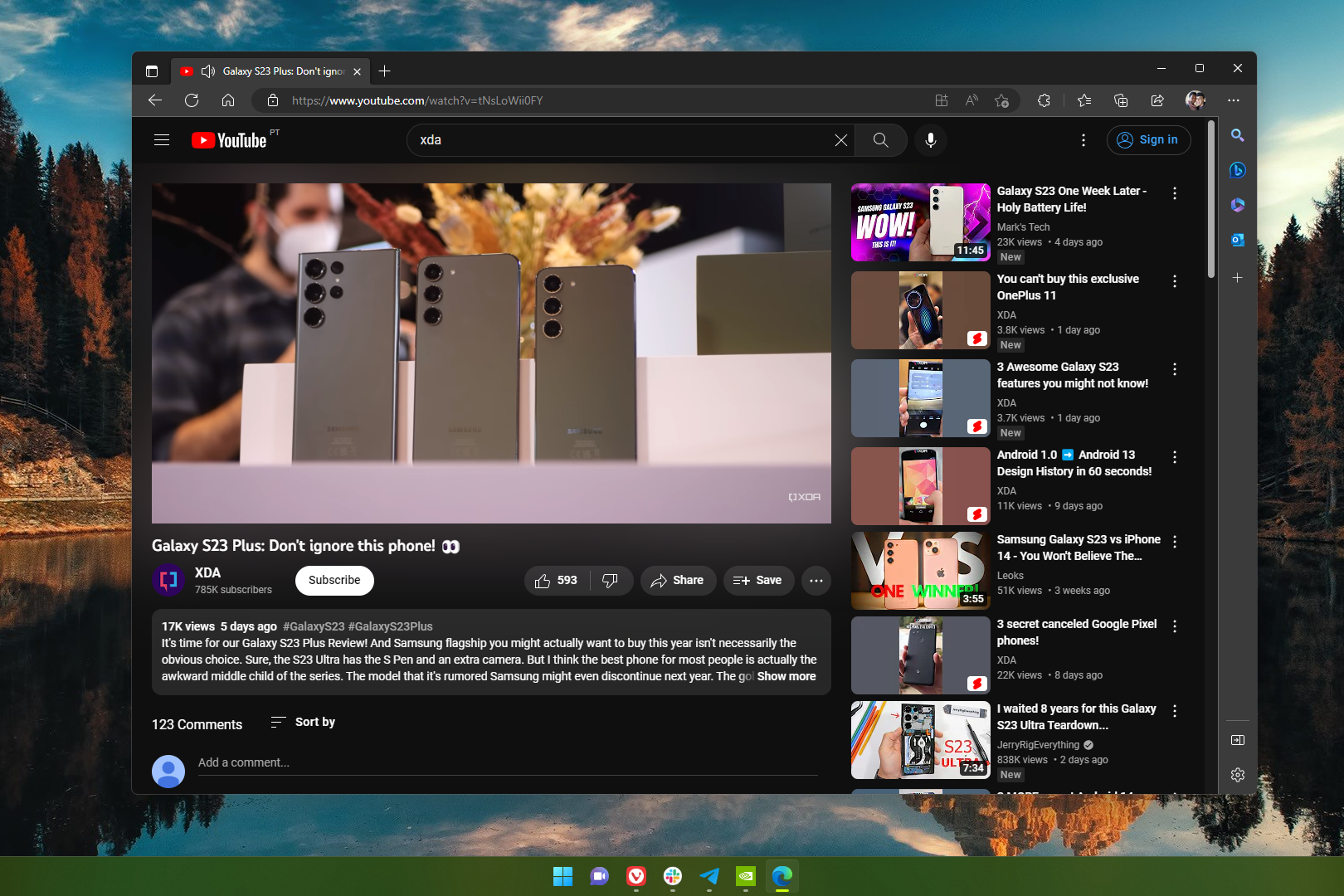Click the search magnifier button
The image size is (1344, 896).
click(880, 140)
